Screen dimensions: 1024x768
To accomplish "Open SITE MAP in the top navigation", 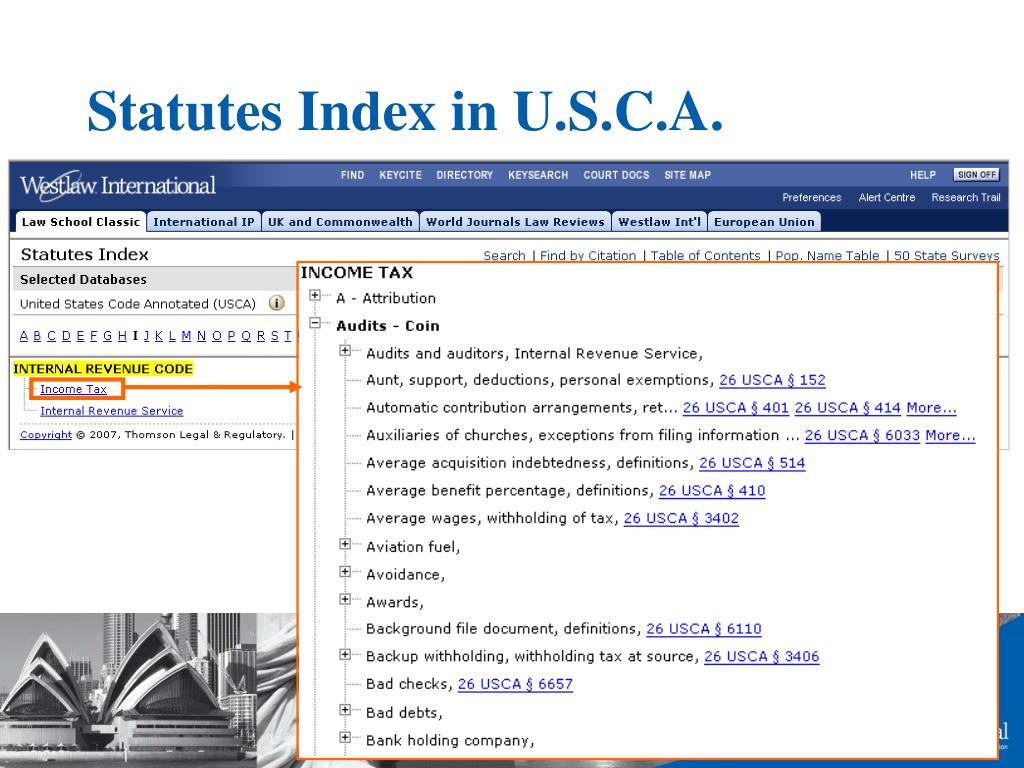I will pos(687,175).
